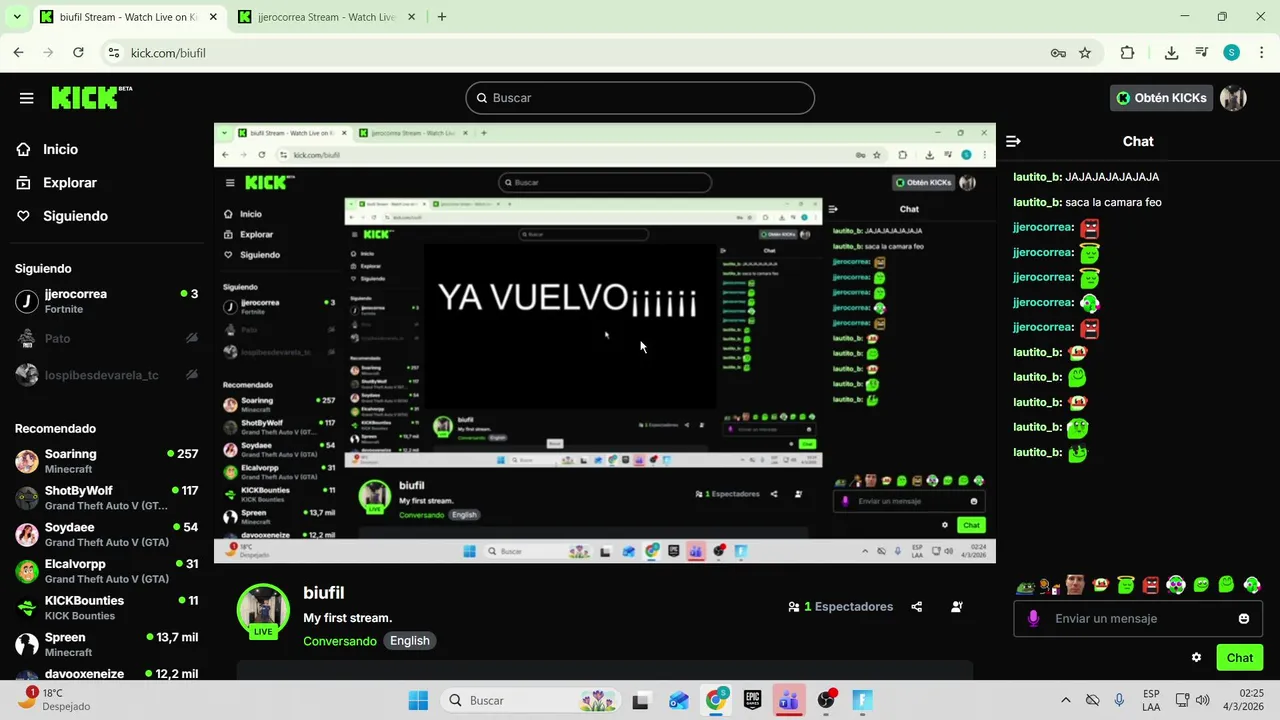Open the emoji picker smiley icon
This screenshot has width=1280, height=720.
pyautogui.click(x=1244, y=619)
